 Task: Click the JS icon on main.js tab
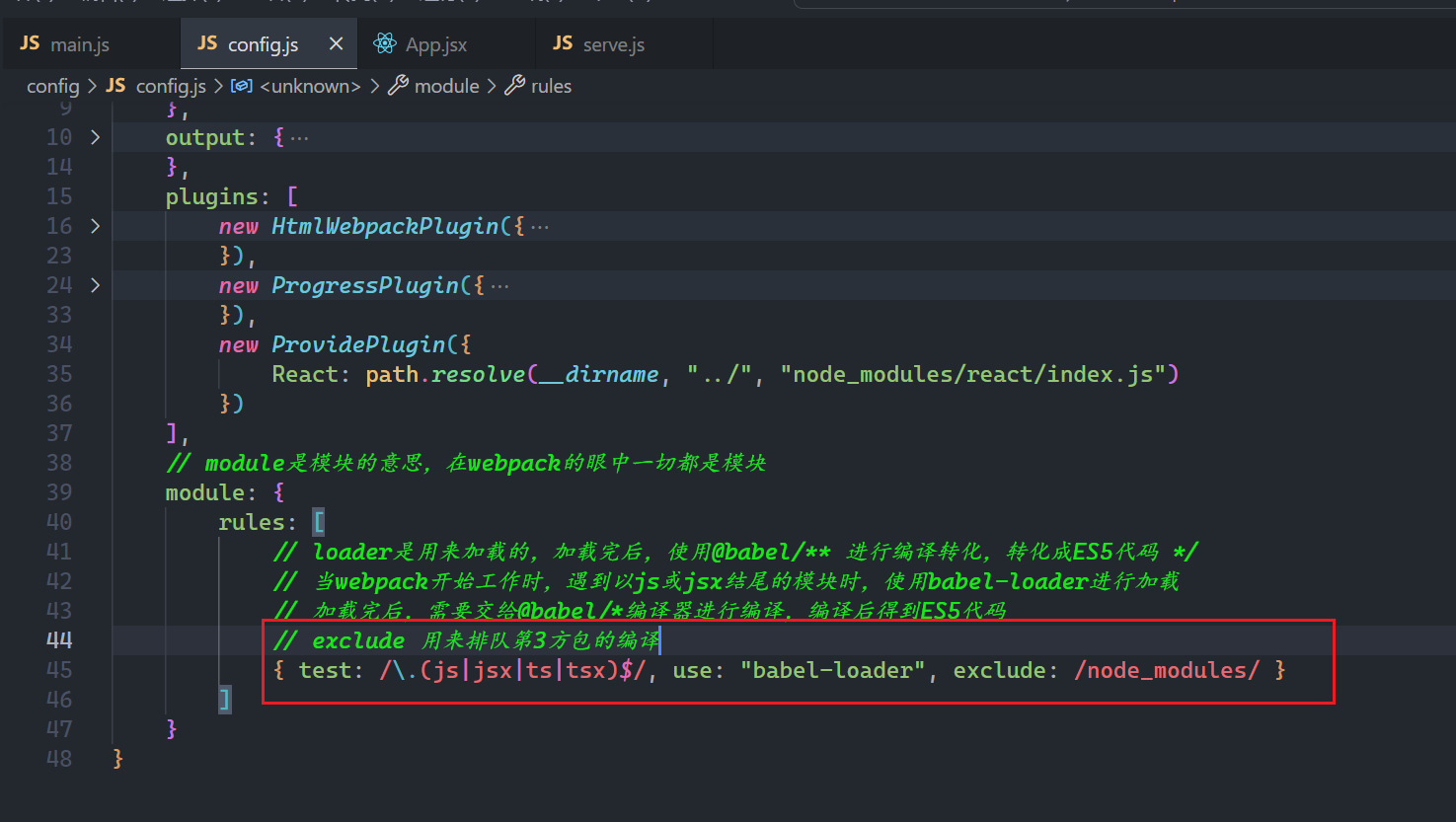pos(30,43)
